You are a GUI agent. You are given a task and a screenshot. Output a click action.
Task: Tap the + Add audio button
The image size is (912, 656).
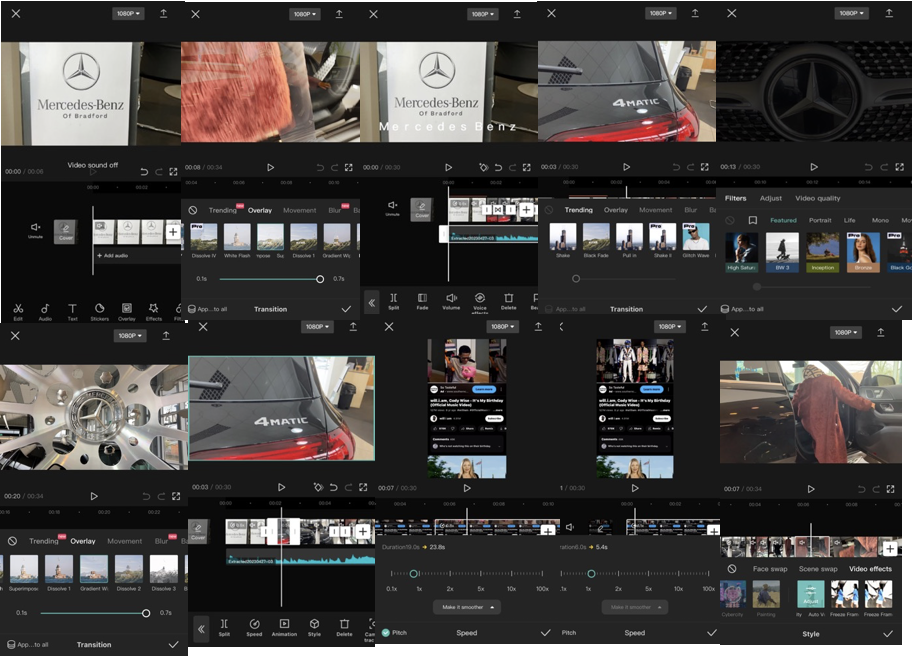[x=112, y=255]
